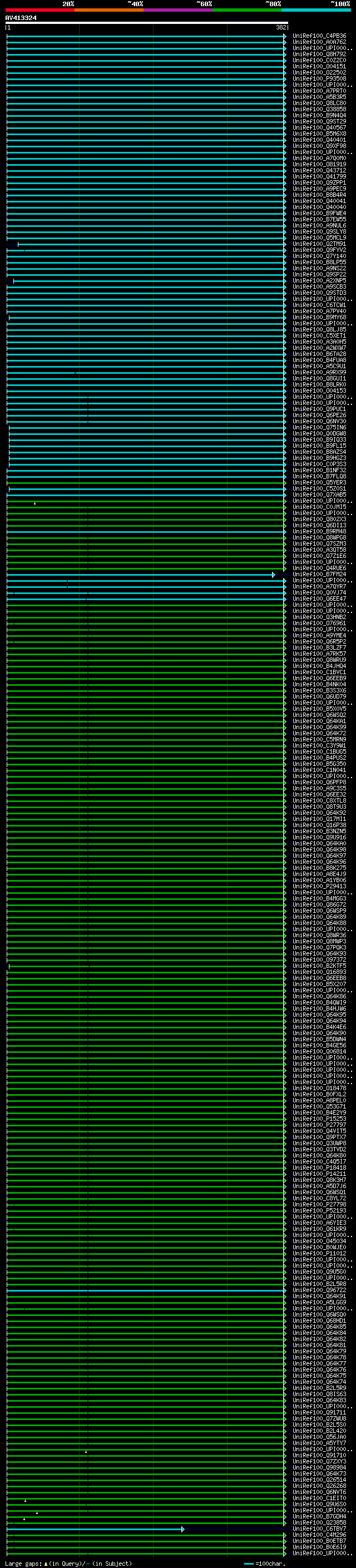The image size is (356, 1568).
Task: Click hit UniRef100_Q6EE47
Action: click(x=319, y=598)
